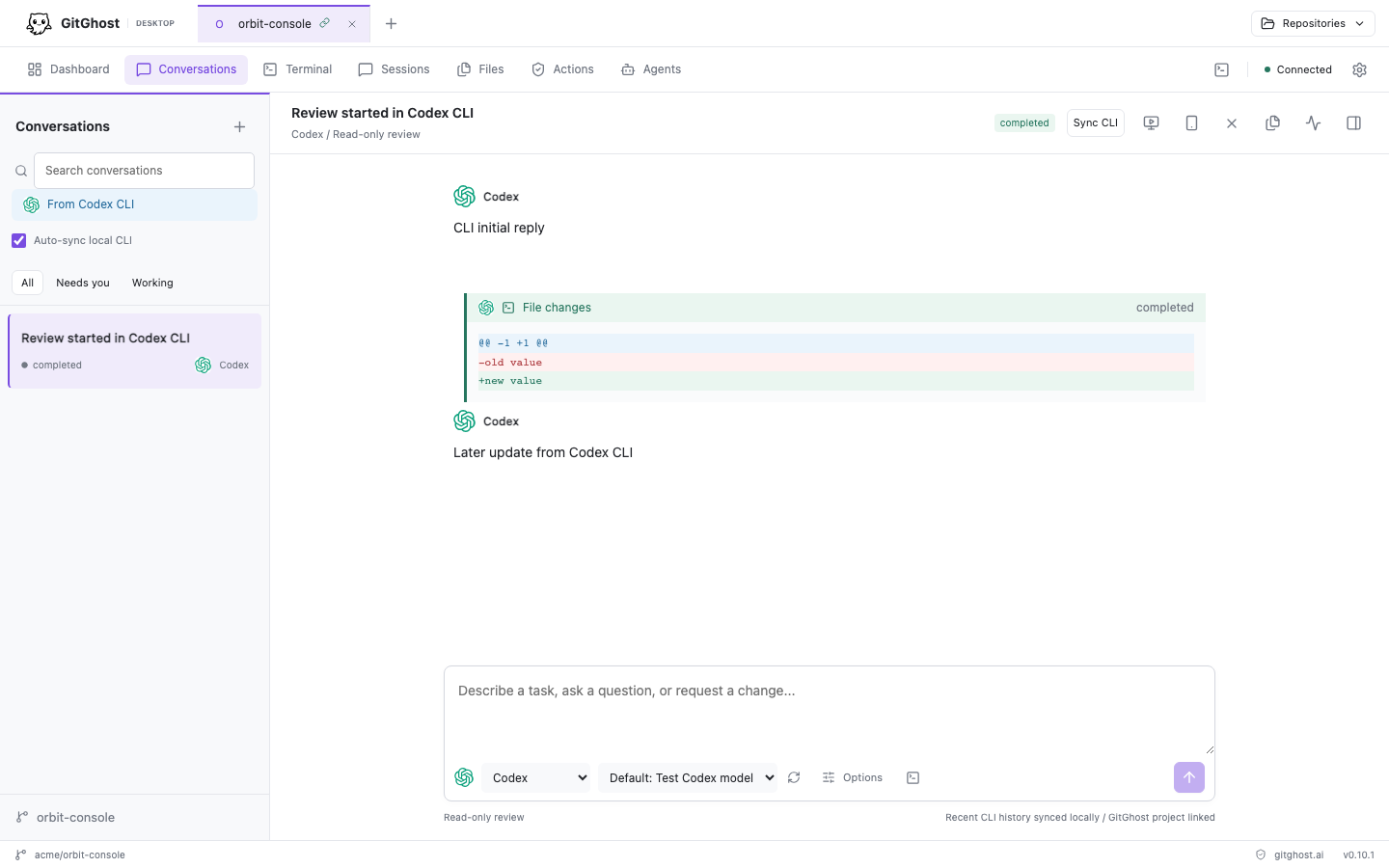Toggle the Auto-sync local CLI checkbox

click(x=19, y=240)
